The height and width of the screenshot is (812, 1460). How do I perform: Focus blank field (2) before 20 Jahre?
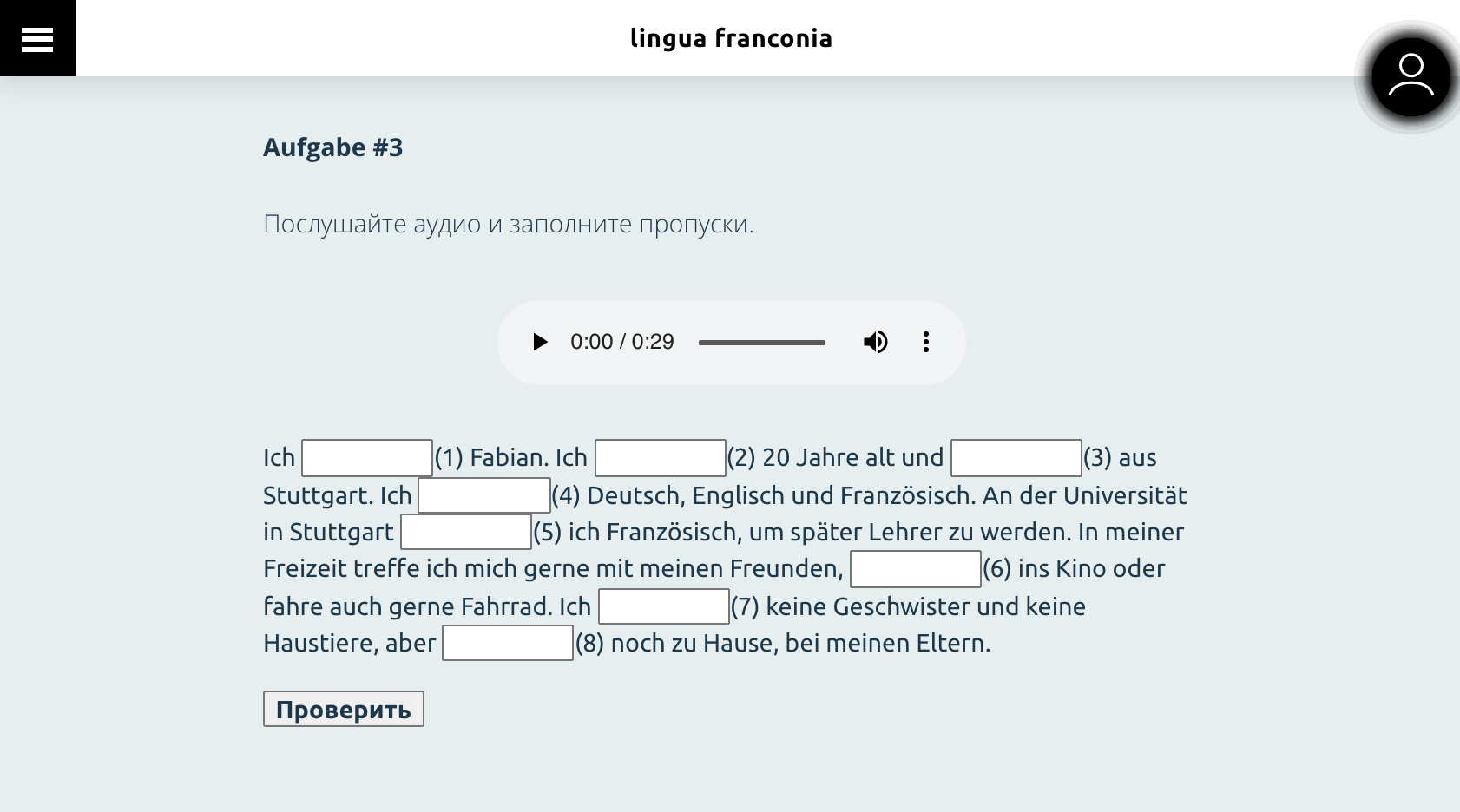click(660, 458)
